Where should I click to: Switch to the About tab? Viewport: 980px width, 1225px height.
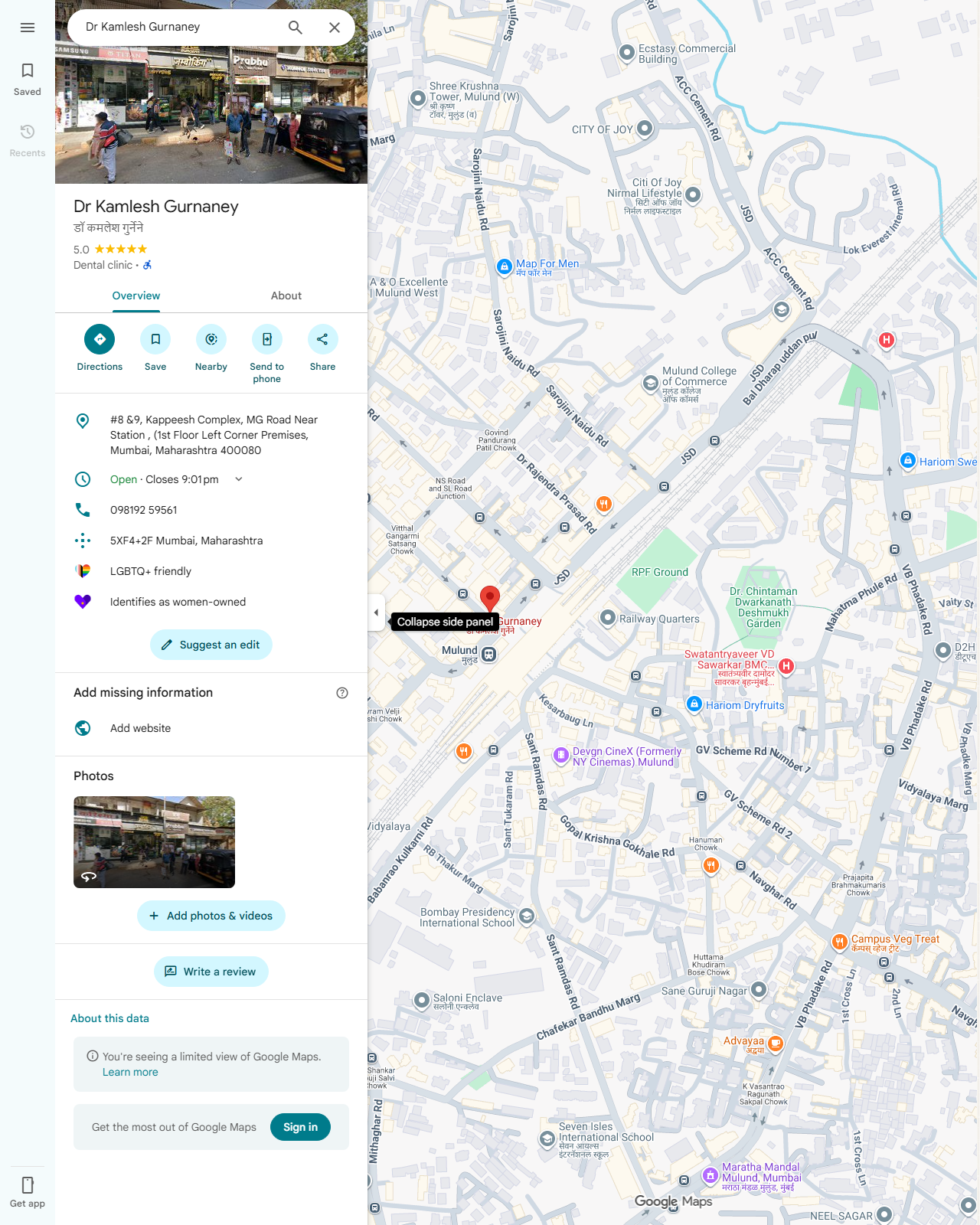point(286,296)
